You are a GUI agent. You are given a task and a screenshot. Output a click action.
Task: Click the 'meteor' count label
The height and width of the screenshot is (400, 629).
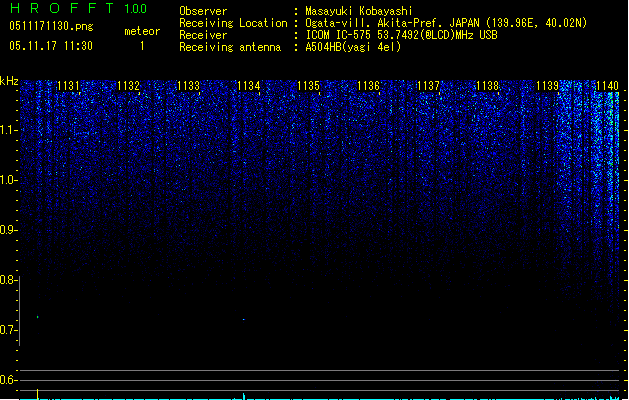(142, 31)
